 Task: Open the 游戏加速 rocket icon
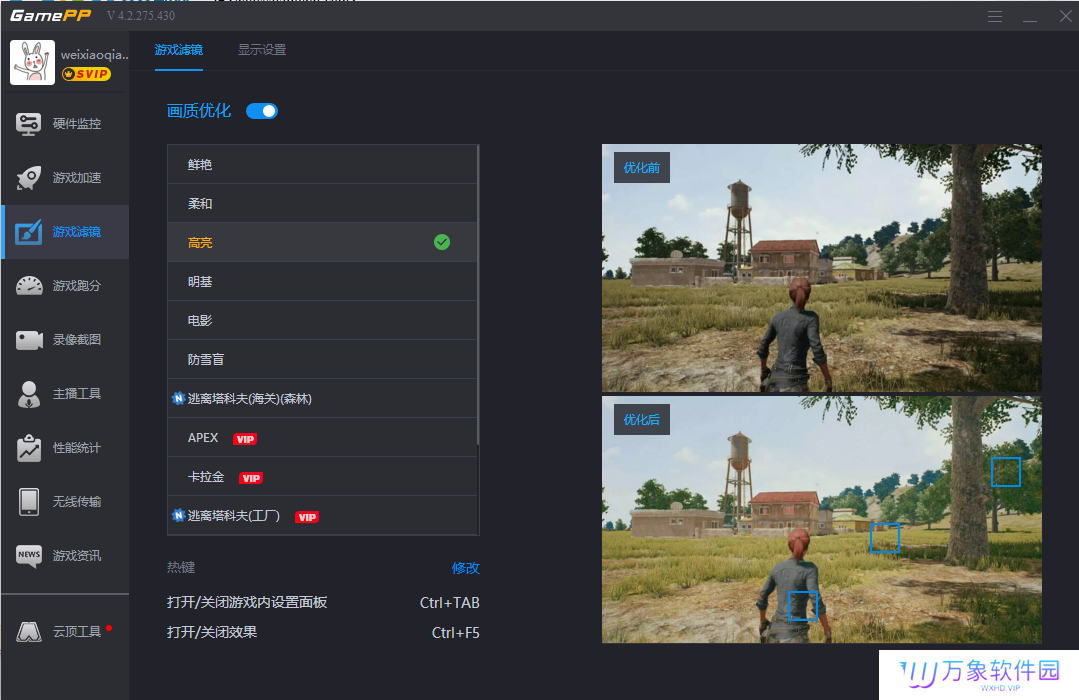pos(29,178)
